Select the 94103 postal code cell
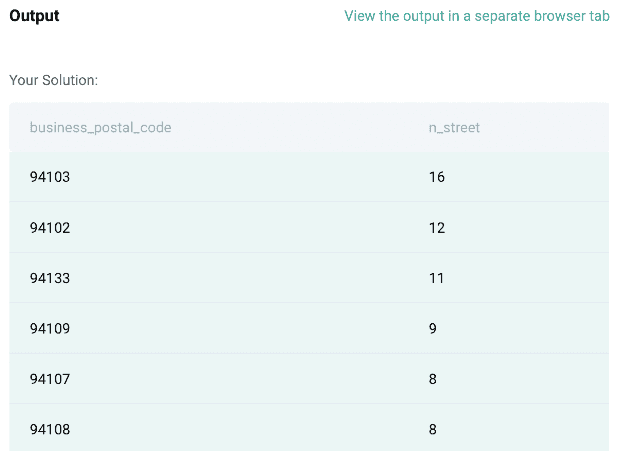This screenshot has height=451, width=618. coord(50,177)
